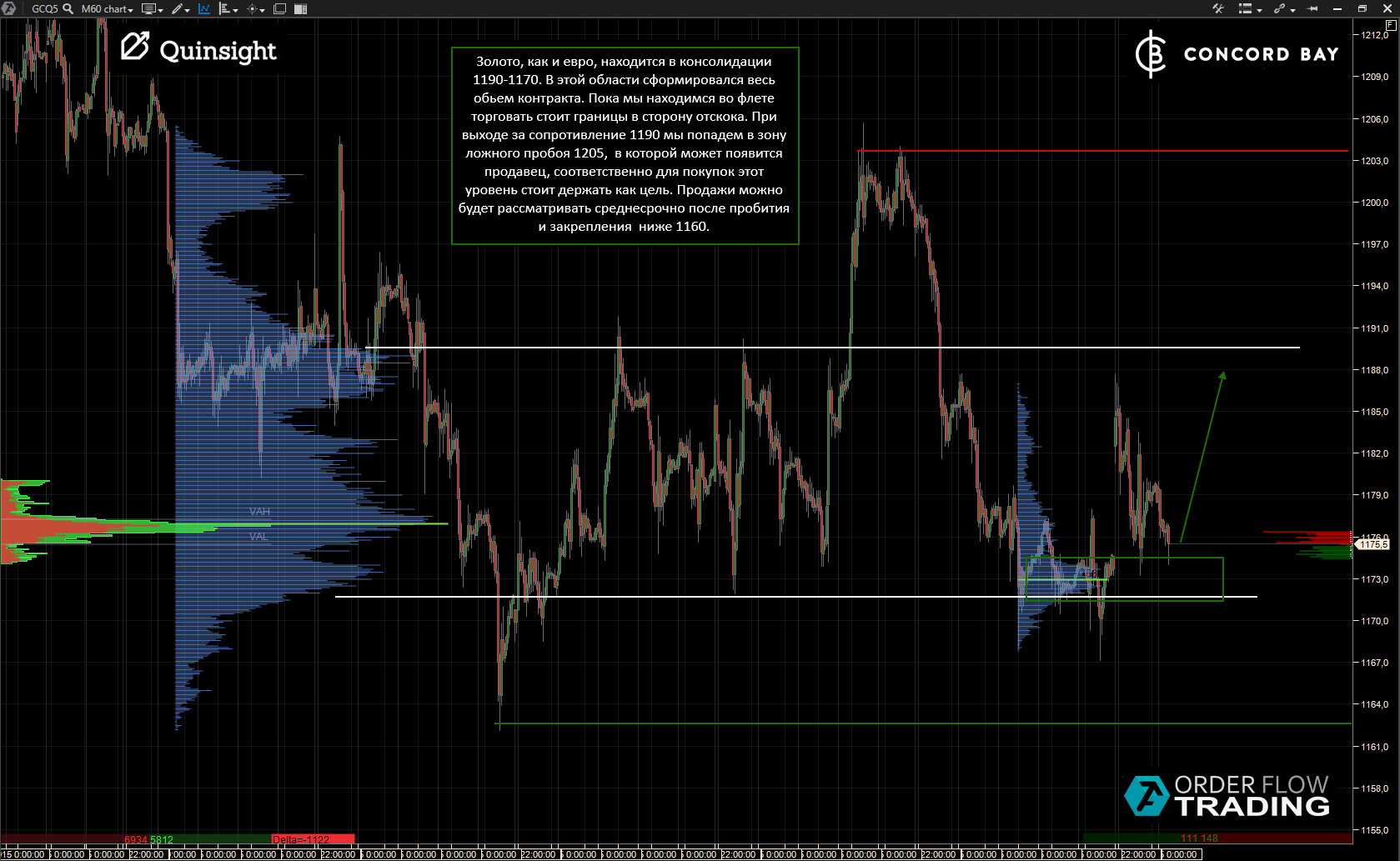Click the 1155,0 price scale label
The height and width of the screenshot is (861, 1400).
1375,830
